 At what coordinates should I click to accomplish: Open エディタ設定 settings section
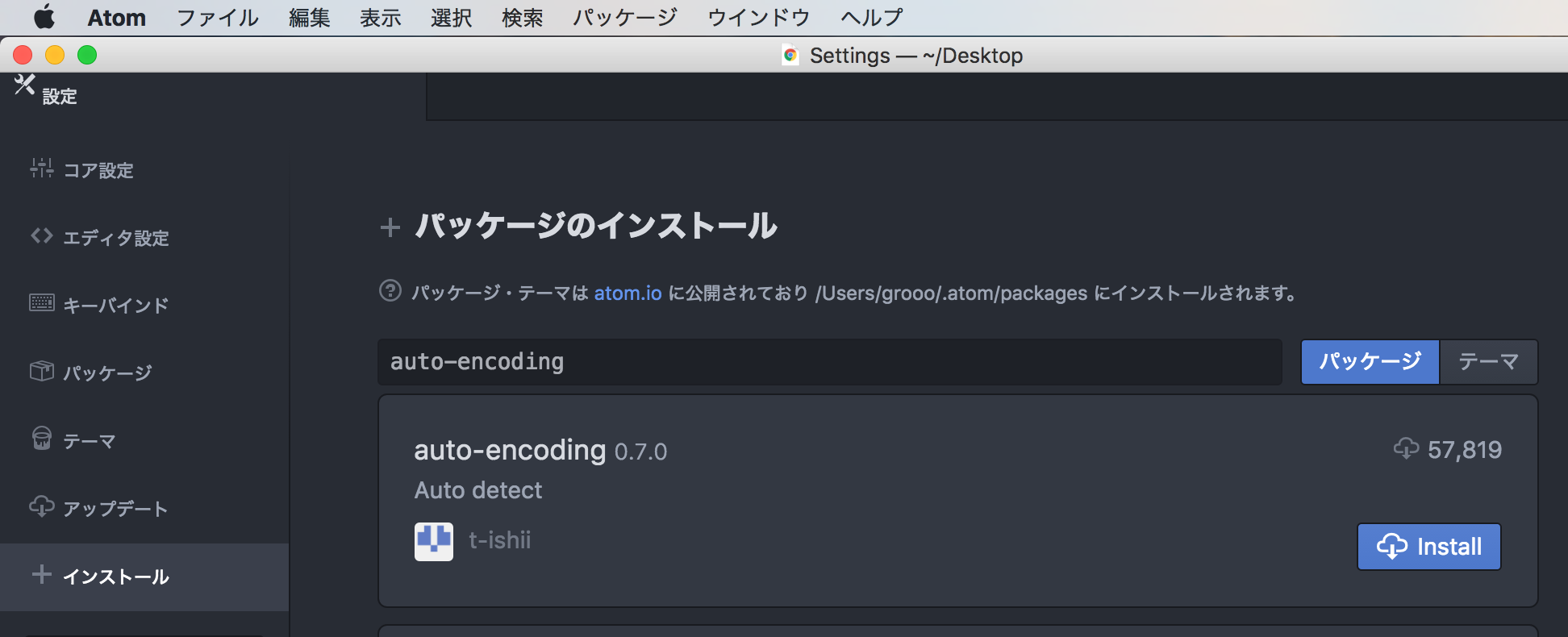tap(144, 238)
